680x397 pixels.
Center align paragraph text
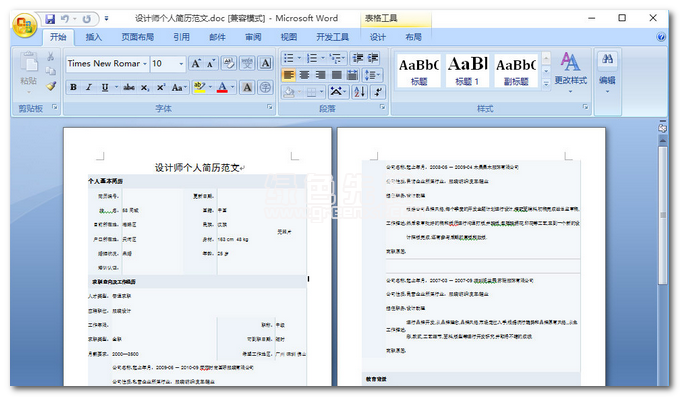tap(304, 75)
